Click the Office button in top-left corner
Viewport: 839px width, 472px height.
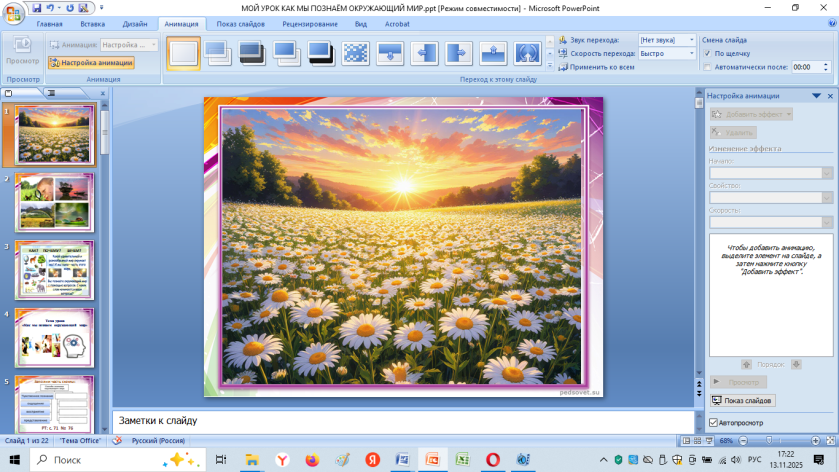(12, 10)
